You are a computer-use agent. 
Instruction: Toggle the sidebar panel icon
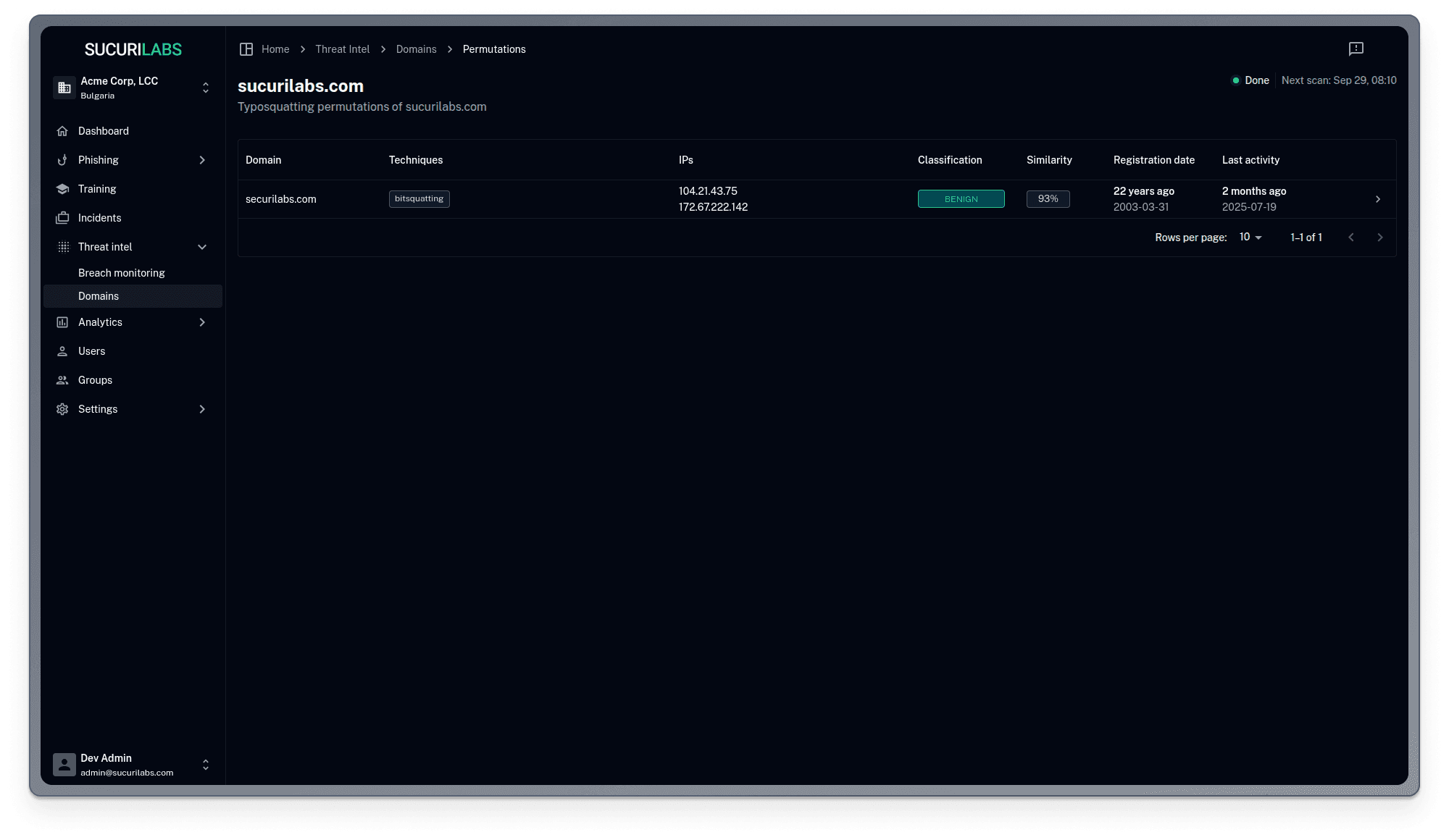[x=246, y=49]
